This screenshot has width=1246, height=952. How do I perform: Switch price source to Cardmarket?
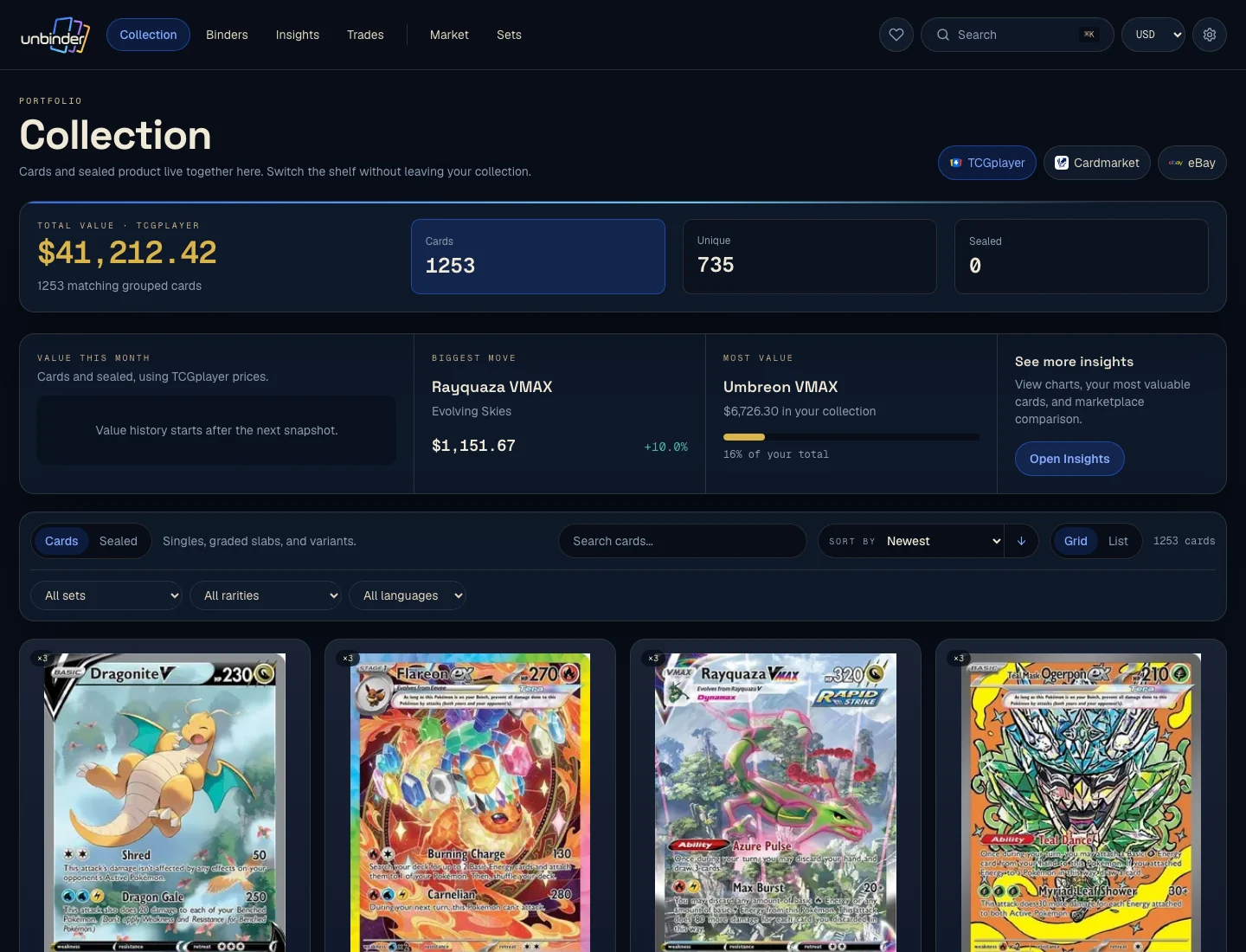pyautogui.click(x=1097, y=163)
